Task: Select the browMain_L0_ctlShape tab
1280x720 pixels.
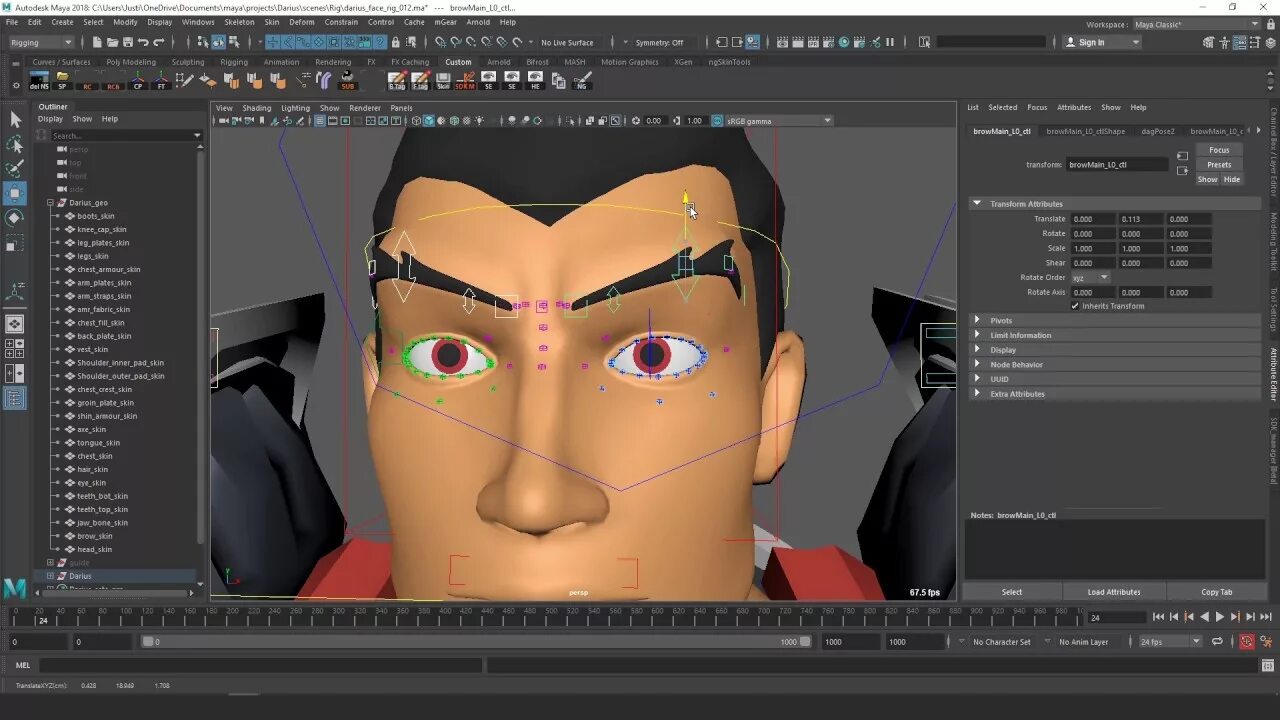Action: point(1086,131)
